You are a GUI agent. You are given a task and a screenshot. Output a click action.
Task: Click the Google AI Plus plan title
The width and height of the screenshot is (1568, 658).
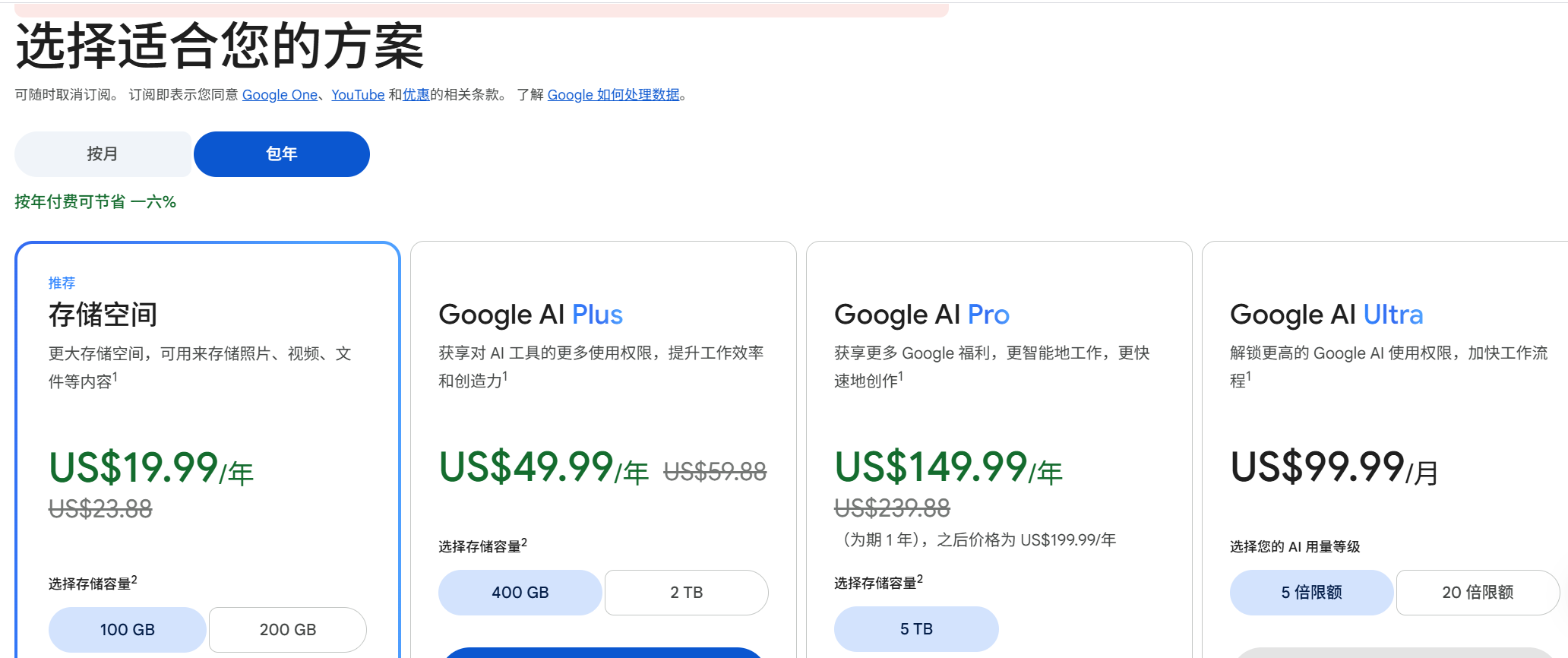[x=531, y=315]
